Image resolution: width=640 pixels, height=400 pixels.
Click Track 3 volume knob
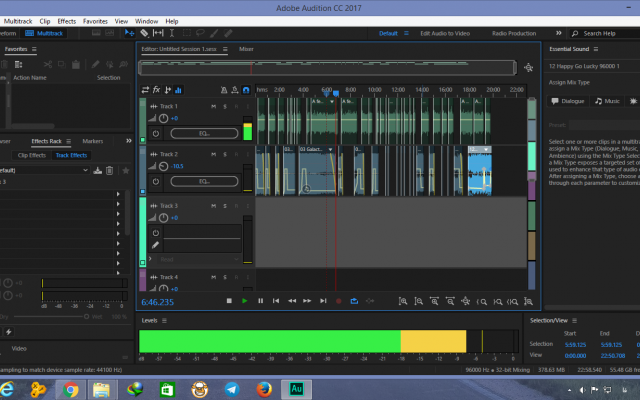(x=163, y=218)
